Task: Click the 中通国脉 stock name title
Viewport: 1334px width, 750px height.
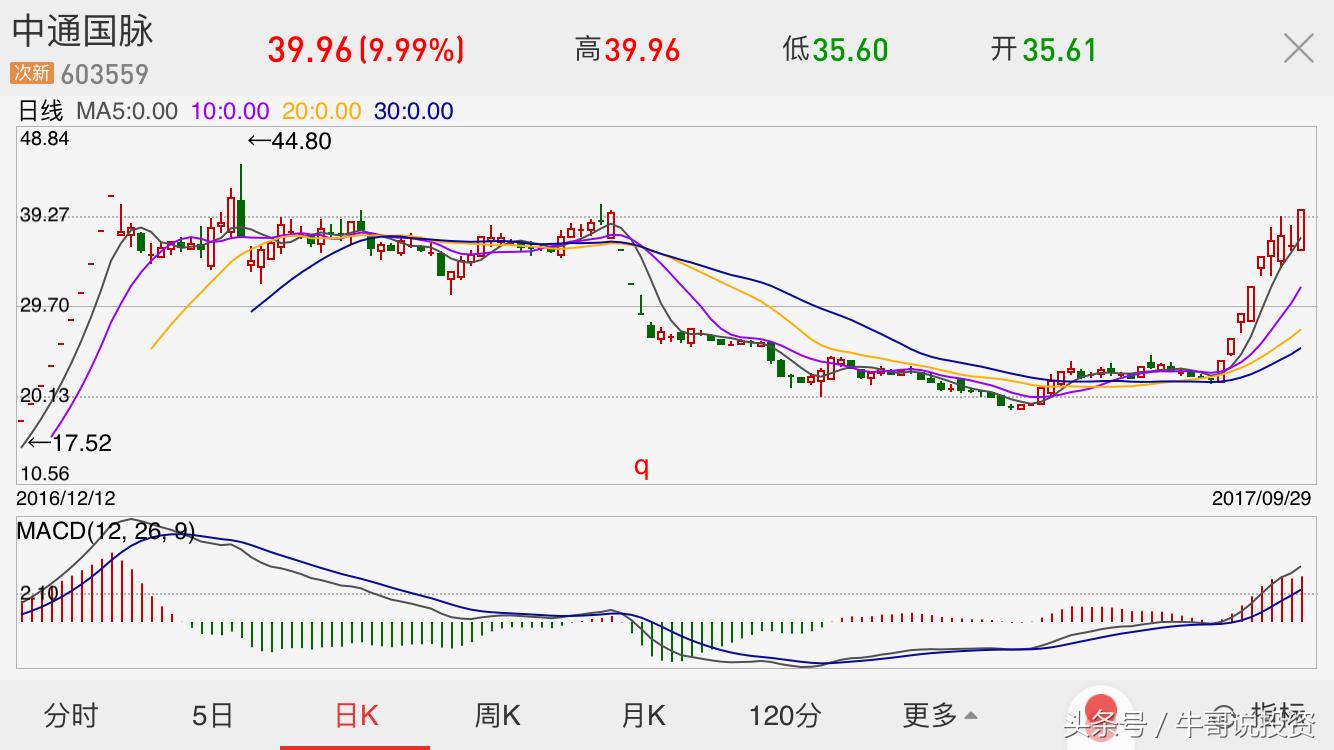Action: (83, 31)
